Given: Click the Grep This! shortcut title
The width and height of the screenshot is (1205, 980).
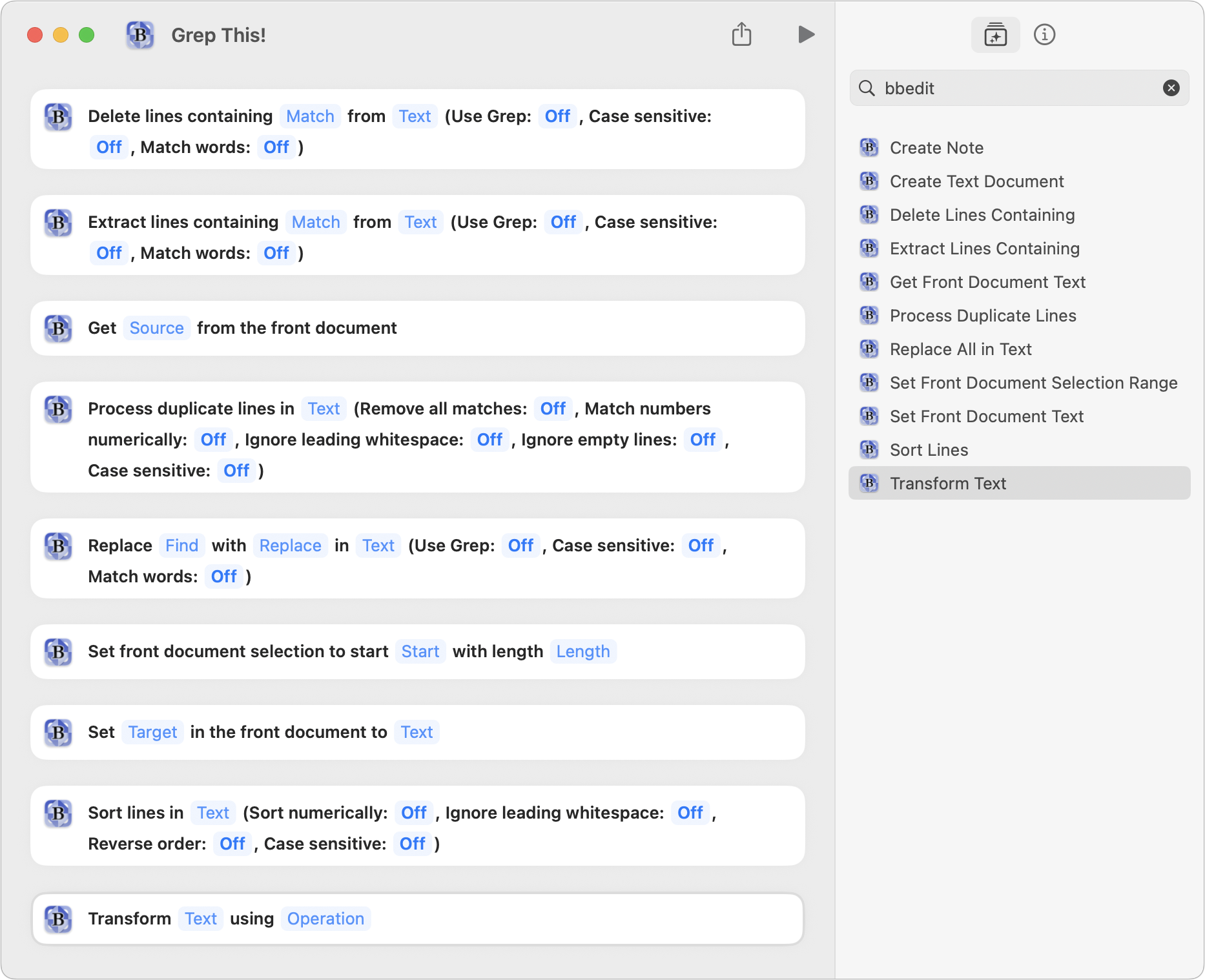Looking at the screenshot, I should [218, 35].
